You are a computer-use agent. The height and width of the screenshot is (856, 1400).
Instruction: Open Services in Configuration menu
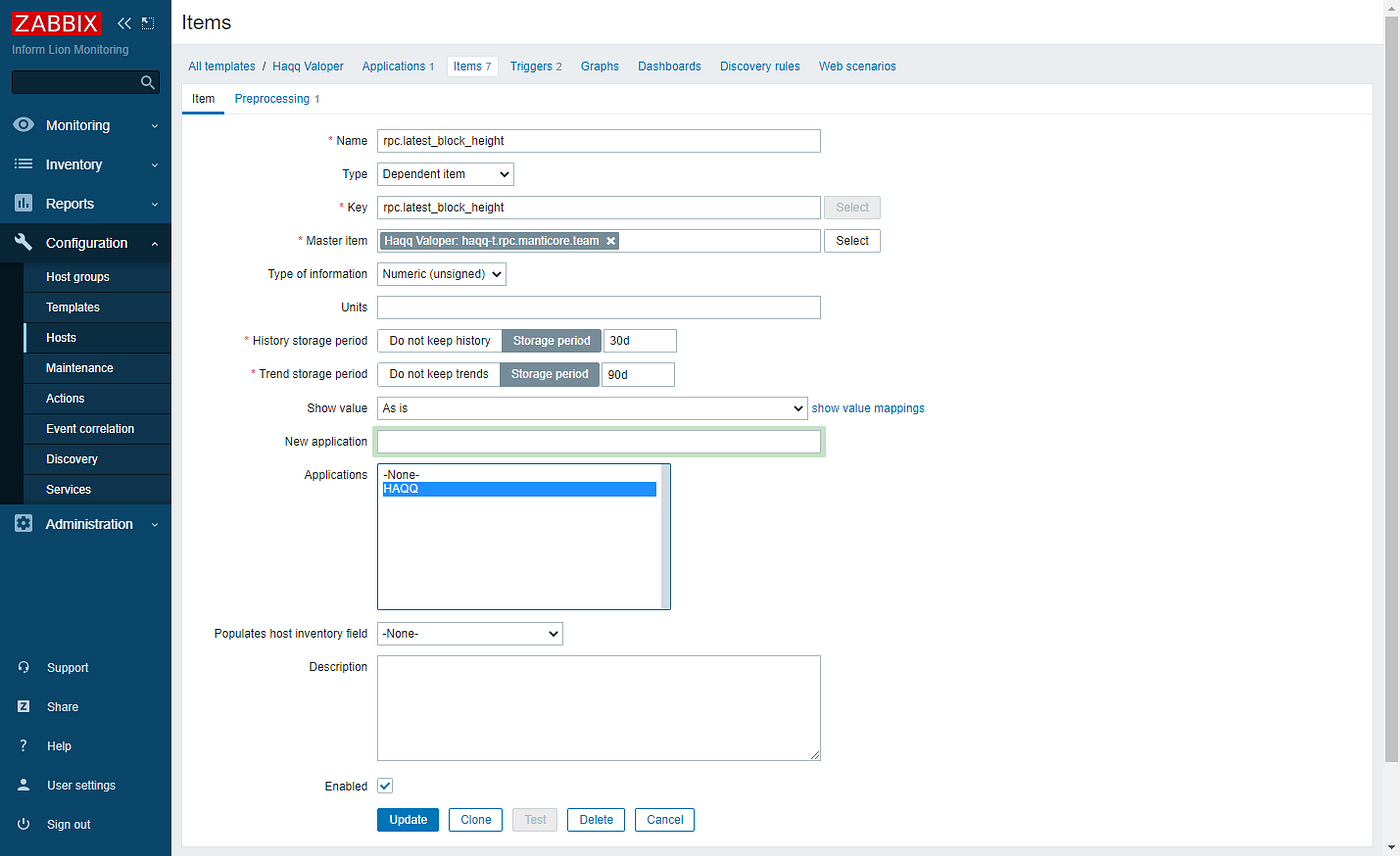[97, 489]
